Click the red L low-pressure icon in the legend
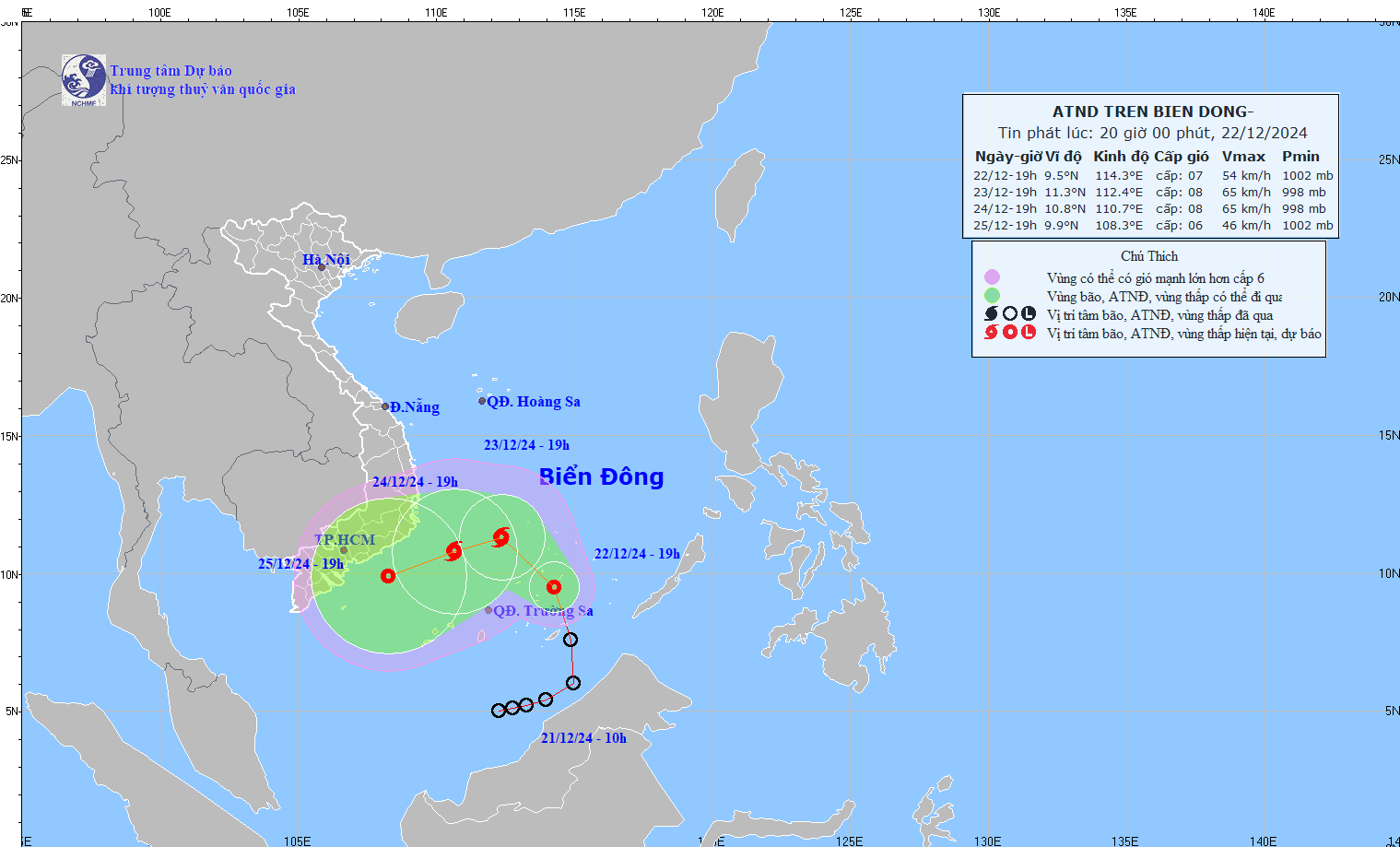The width and height of the screenshot is (1400, 847). point(1029,333)
